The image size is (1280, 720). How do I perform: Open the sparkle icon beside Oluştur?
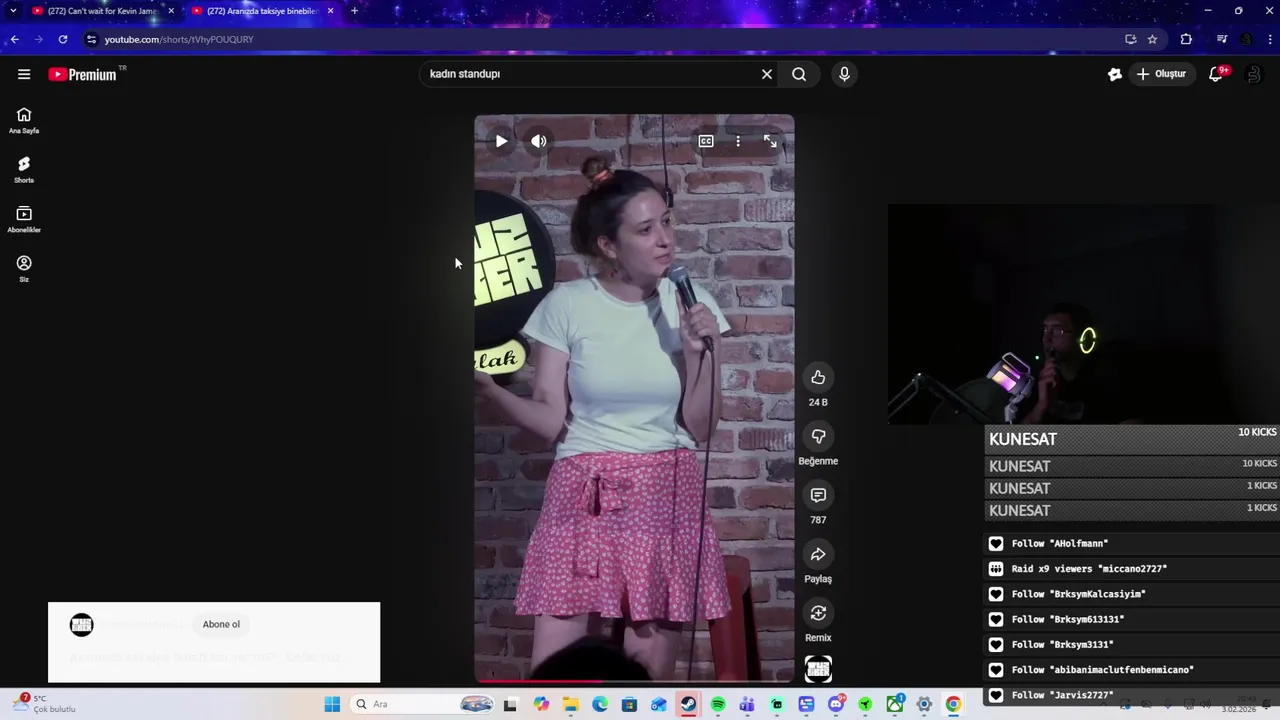[x=1115, y=74]
